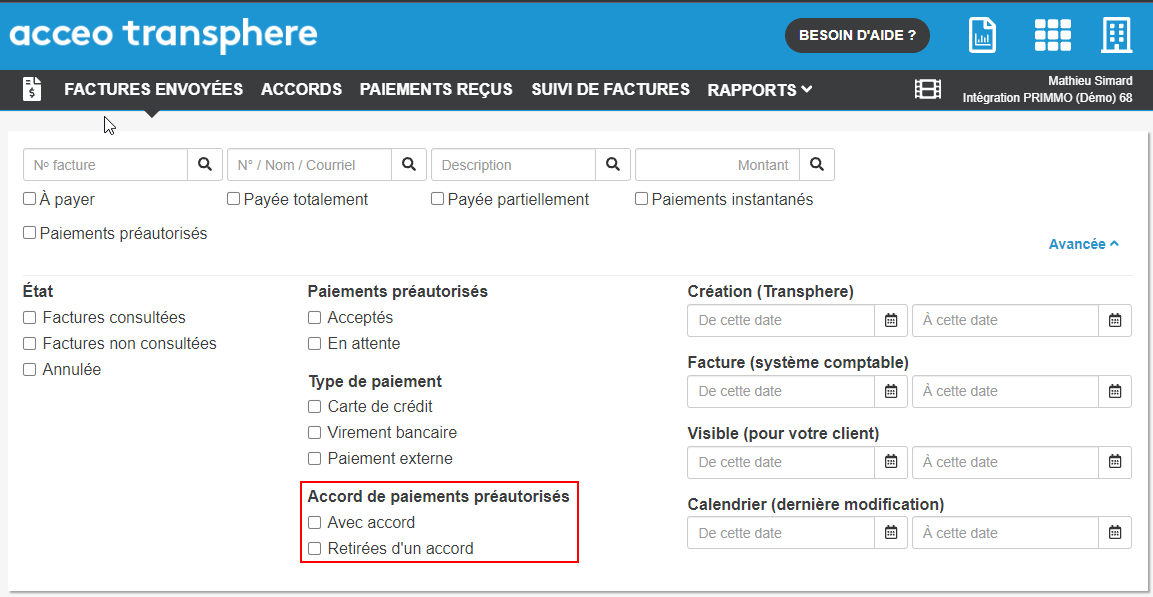This screenshot has height=597, width=1153.
Task: Go to the ACCORDS tab
Action: [x=301, y=89]
